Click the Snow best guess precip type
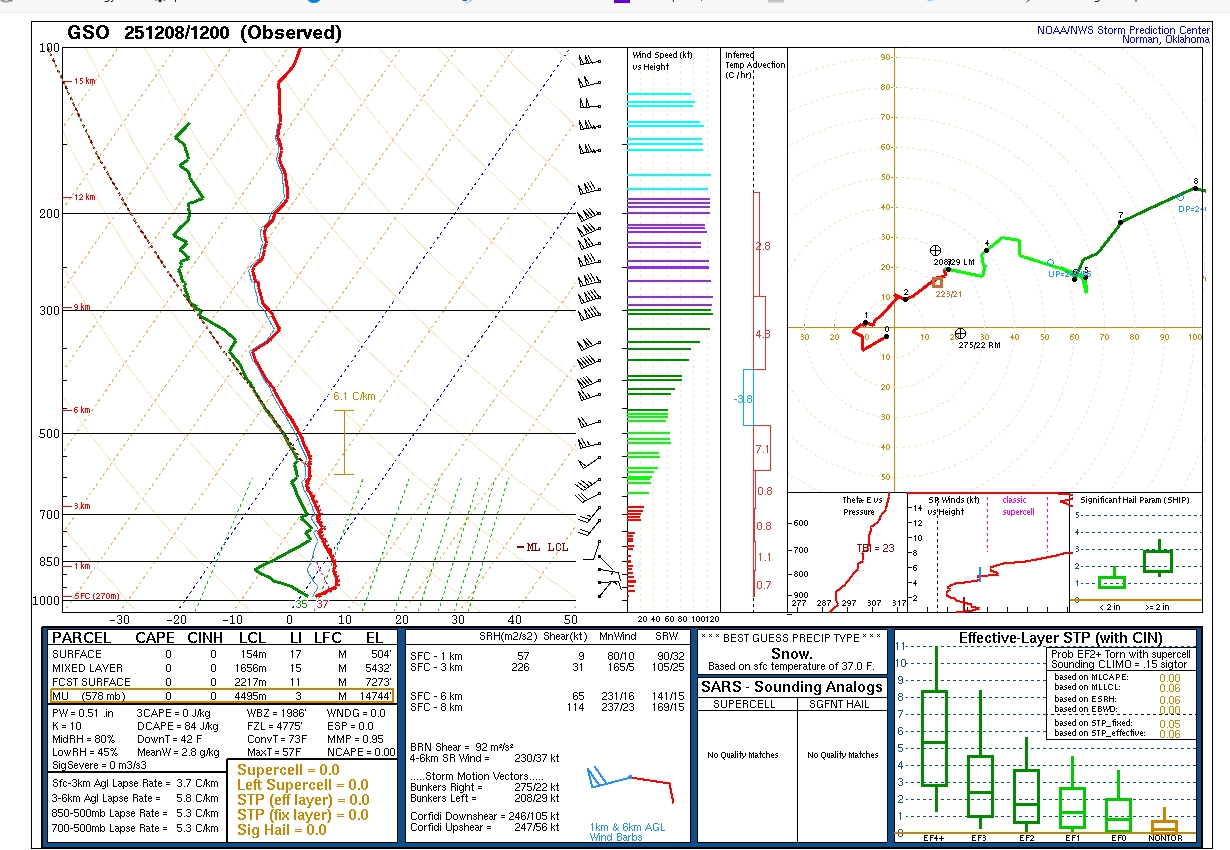Image resolution: width=1230 pixels, height=850 pixels. click(791, 653)
